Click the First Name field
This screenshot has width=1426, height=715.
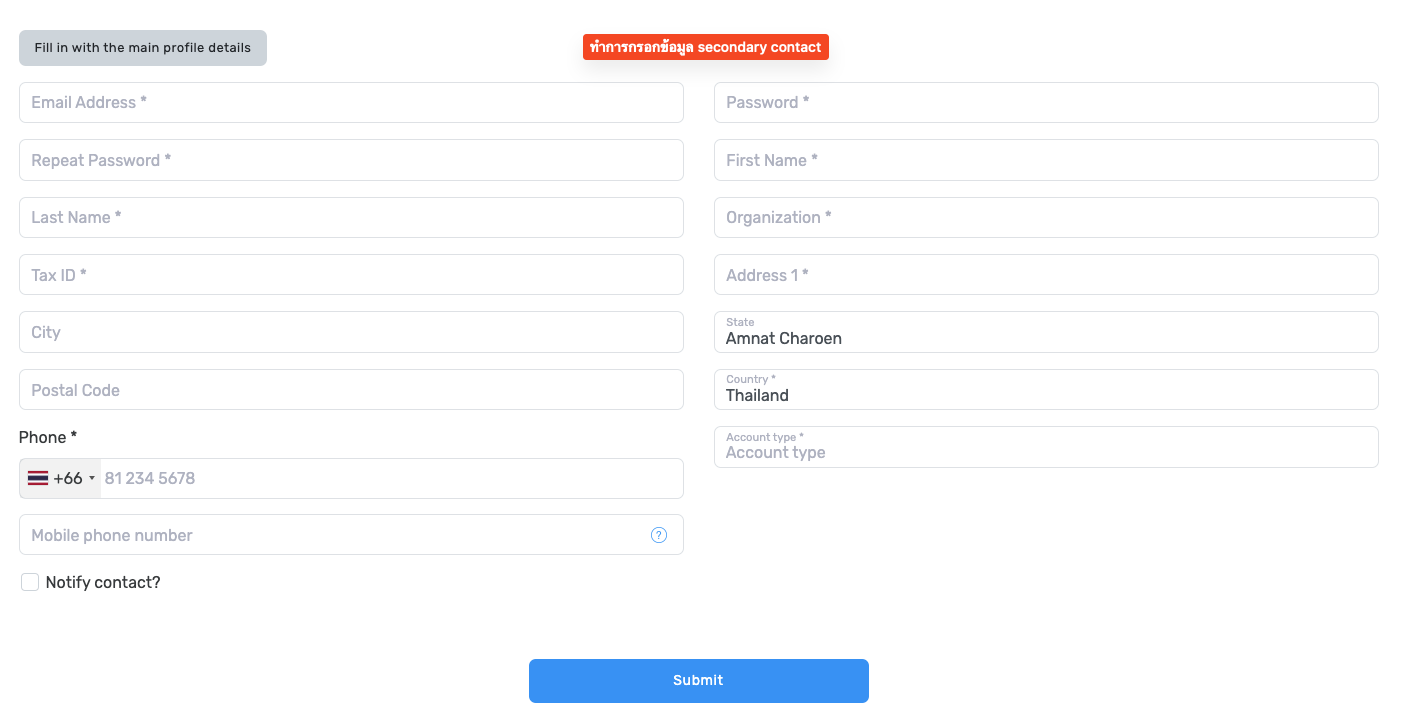coord(1045,160)
